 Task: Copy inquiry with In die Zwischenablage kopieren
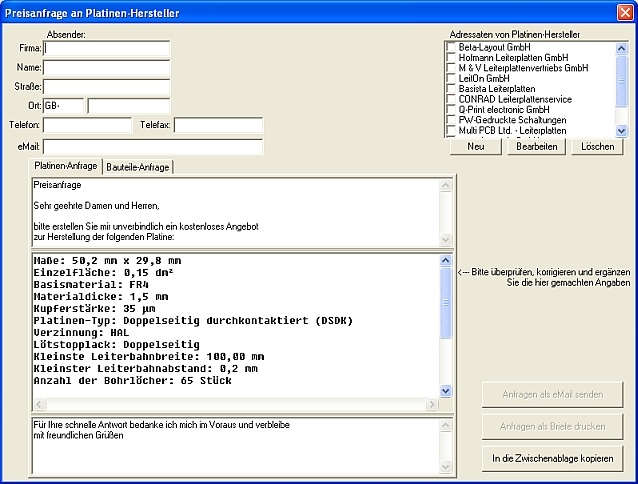point(552,458)
